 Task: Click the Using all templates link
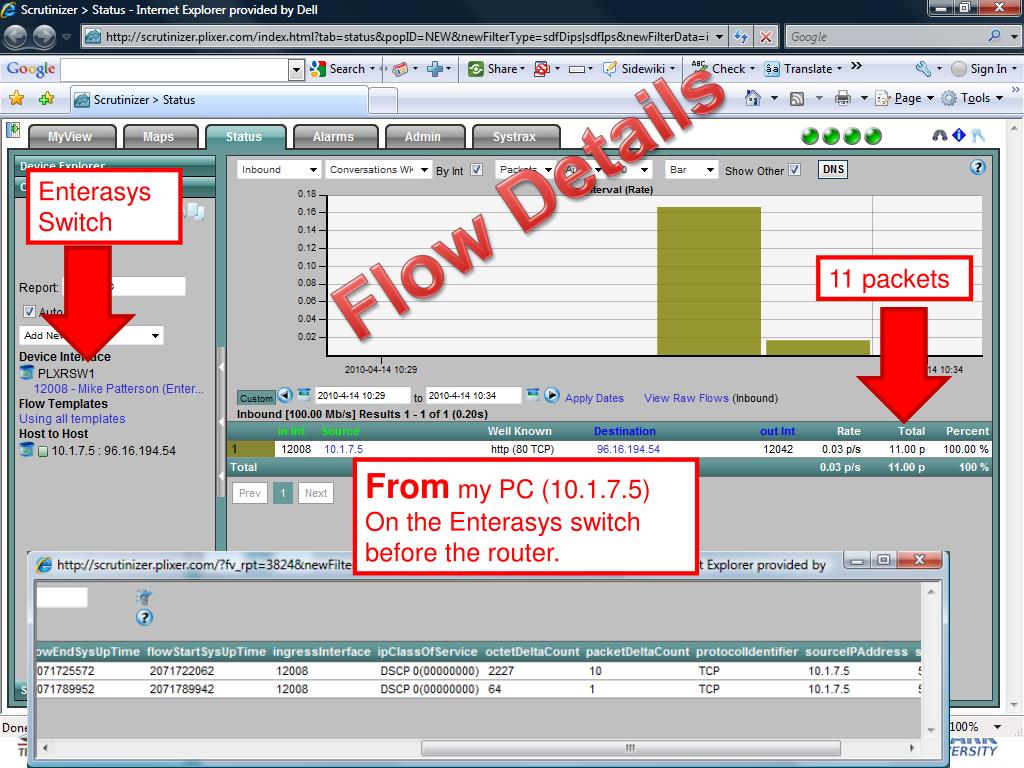point(72,419)
